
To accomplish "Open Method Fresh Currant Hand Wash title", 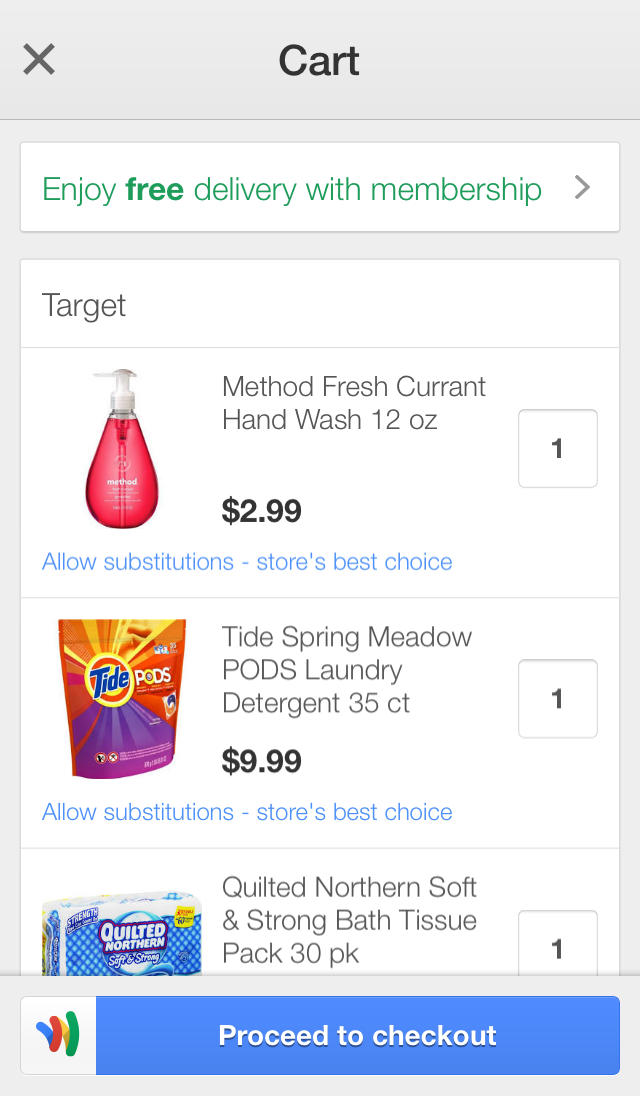I will click(353, 403).
